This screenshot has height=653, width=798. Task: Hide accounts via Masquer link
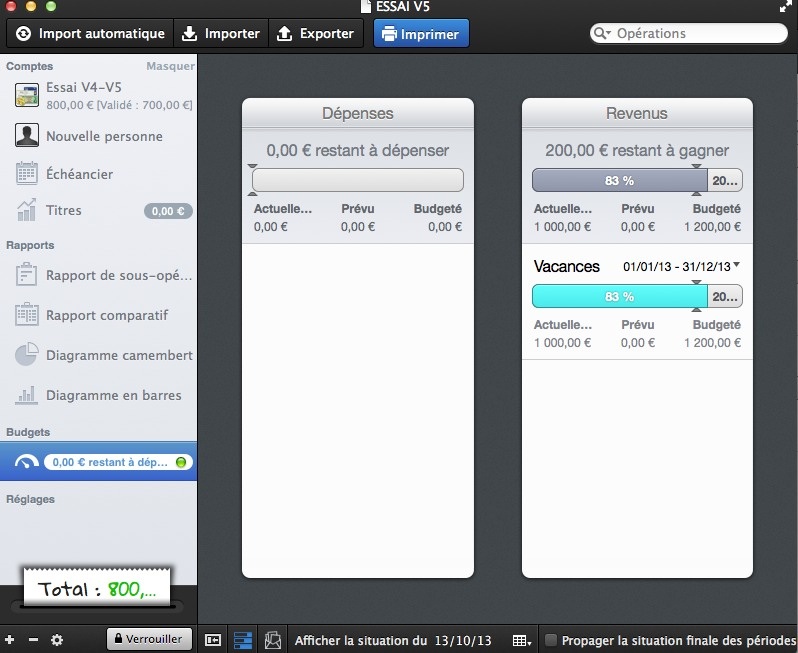(x=170, y=66)
